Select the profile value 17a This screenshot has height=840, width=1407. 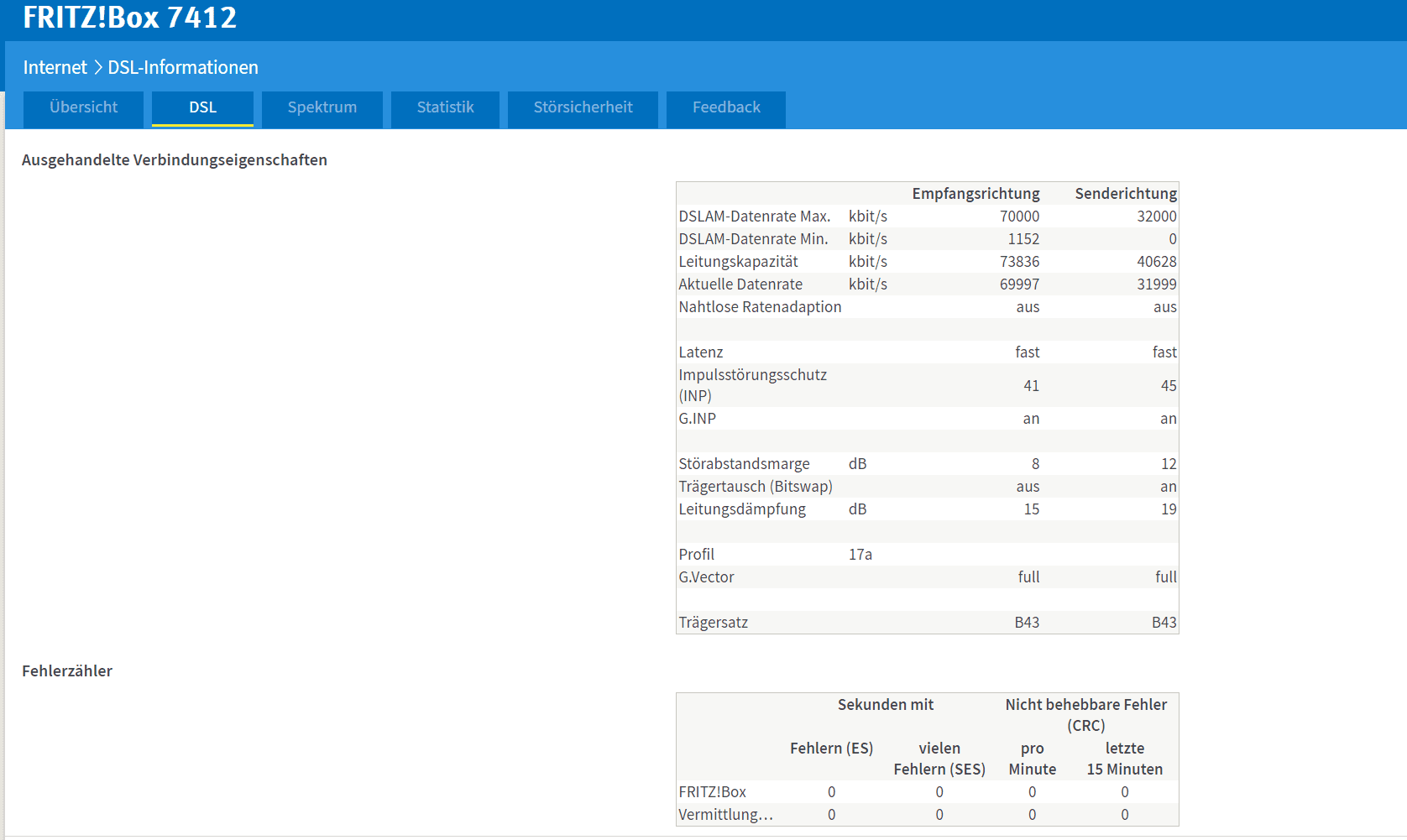click(x=860, y=555)
